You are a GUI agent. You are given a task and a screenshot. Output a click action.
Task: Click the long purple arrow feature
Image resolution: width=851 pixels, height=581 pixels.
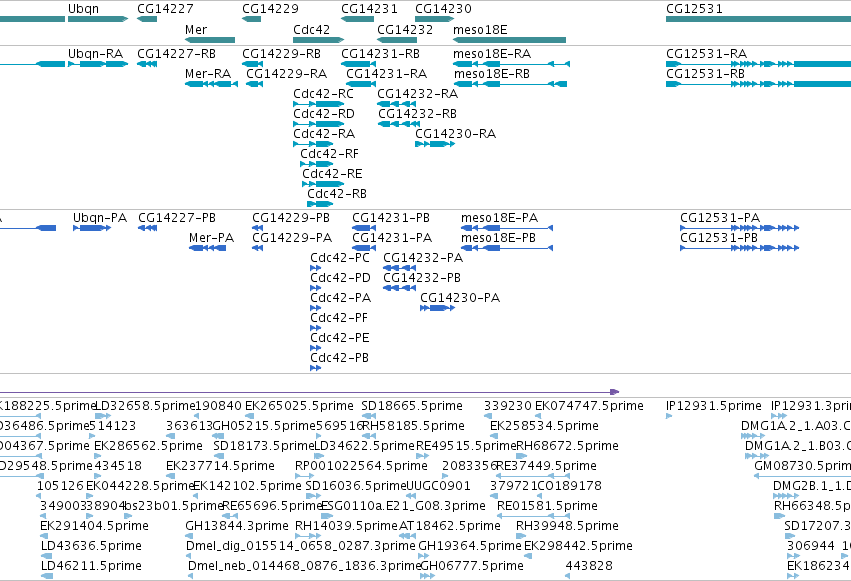point(309,392)
